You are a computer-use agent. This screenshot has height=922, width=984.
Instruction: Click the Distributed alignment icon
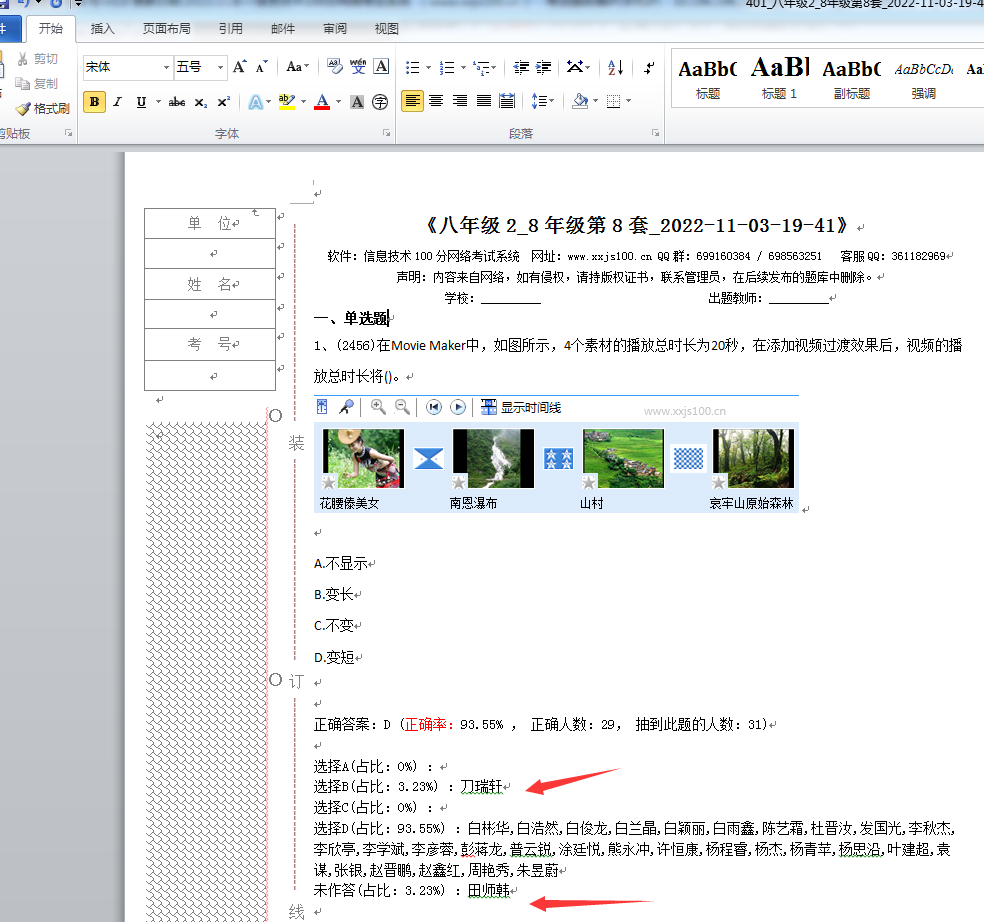click(507, 101)
